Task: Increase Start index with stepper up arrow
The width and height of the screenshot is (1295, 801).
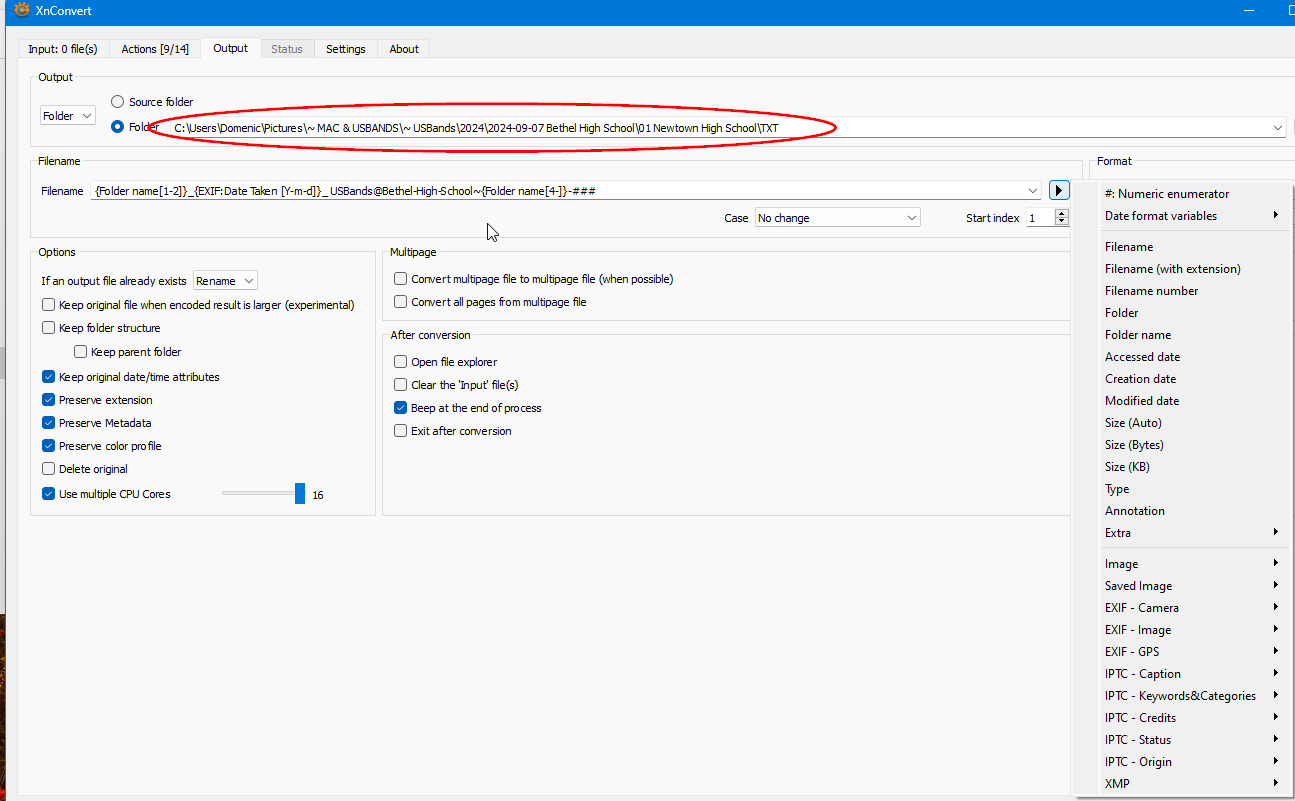Action: (1062, 213)
